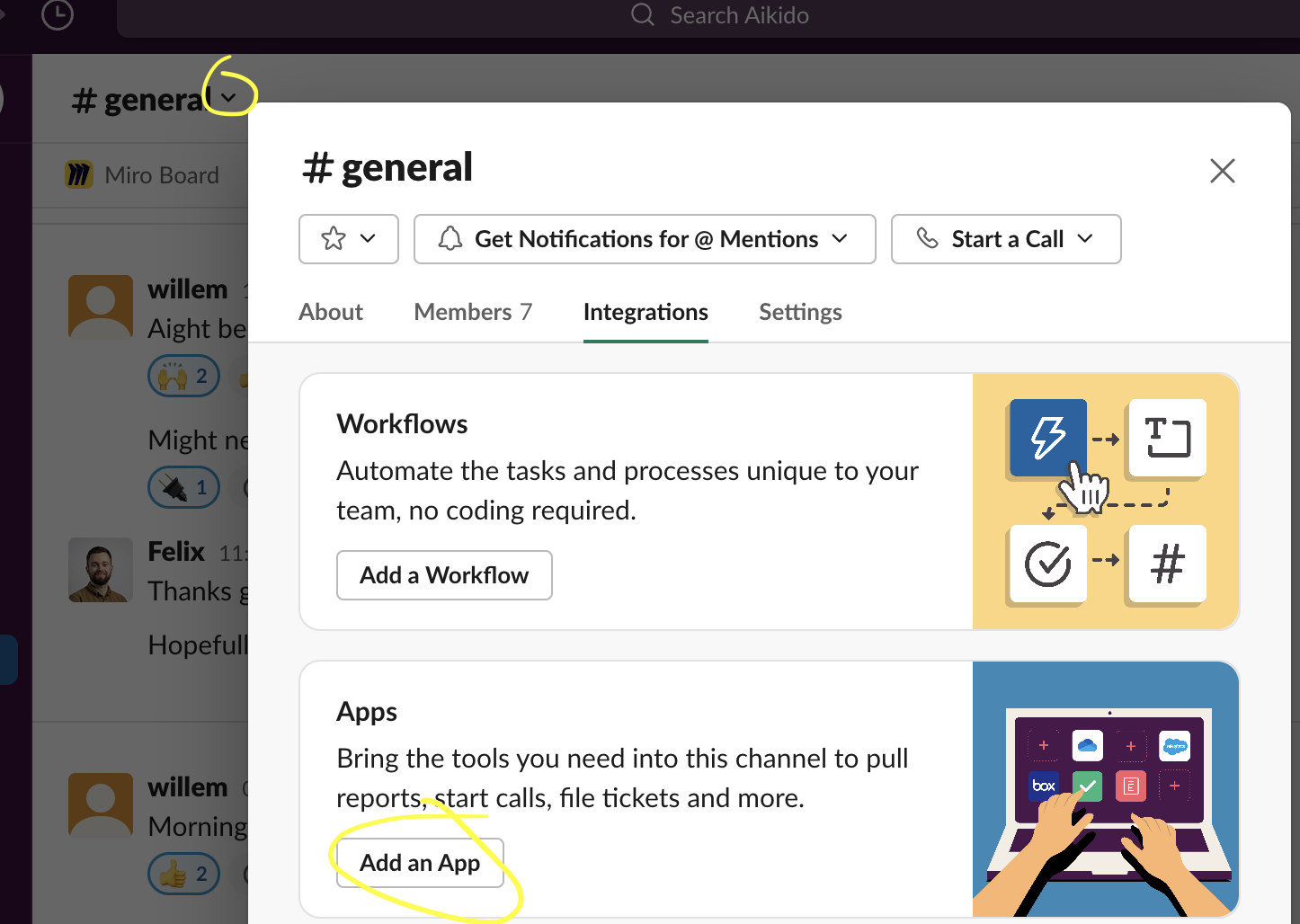Toggle the raised hands reaction 2
1300x924 pixels.
coord(183,376)
